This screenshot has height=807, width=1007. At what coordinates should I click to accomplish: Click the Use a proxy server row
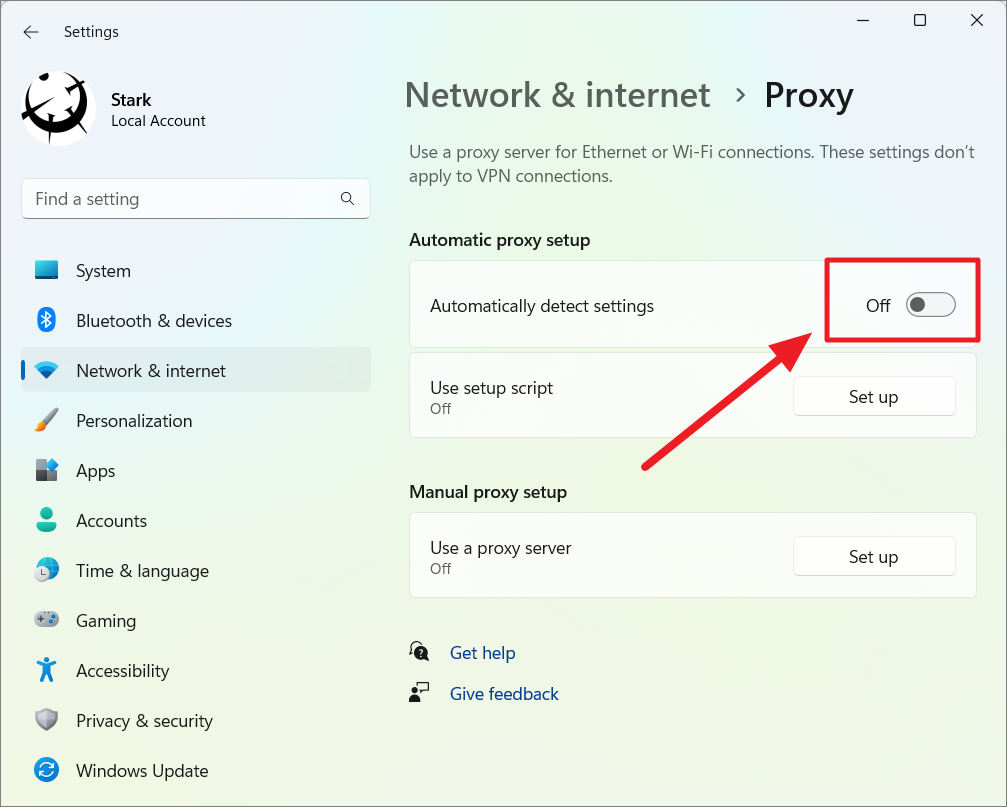click(600, 556)
